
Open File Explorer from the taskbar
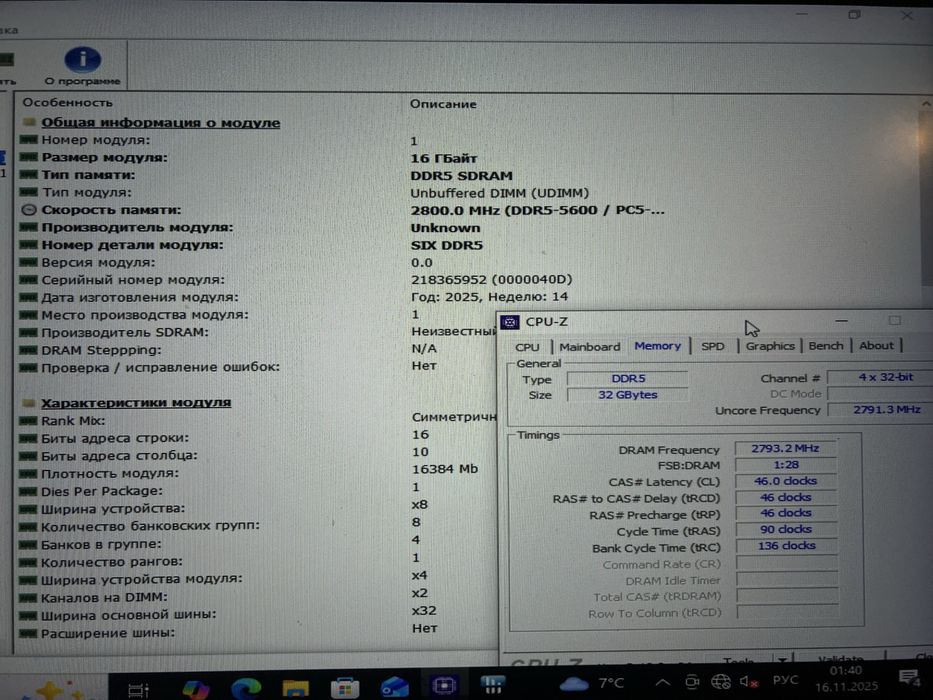tap(295, 688)
